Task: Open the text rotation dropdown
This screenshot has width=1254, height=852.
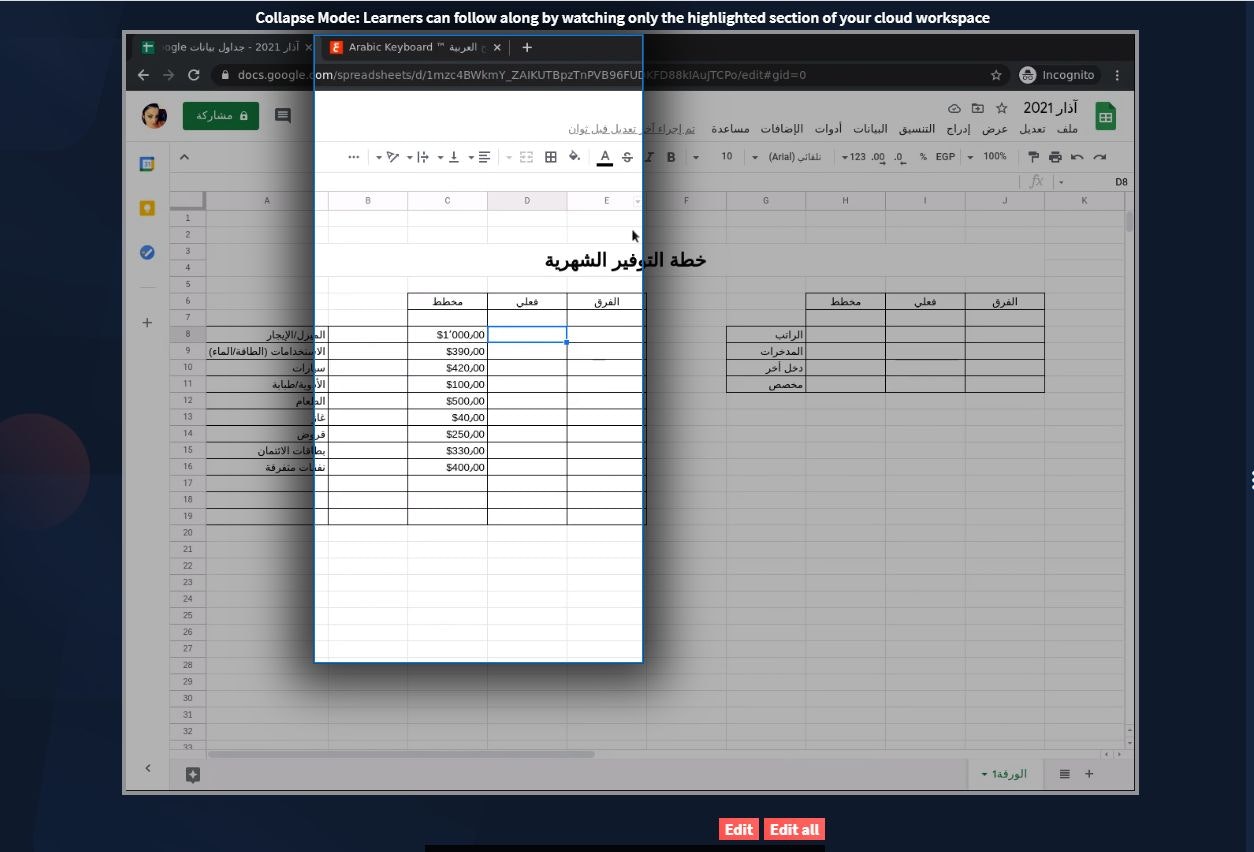Action: pyautogui.click(x=388, y=157)
